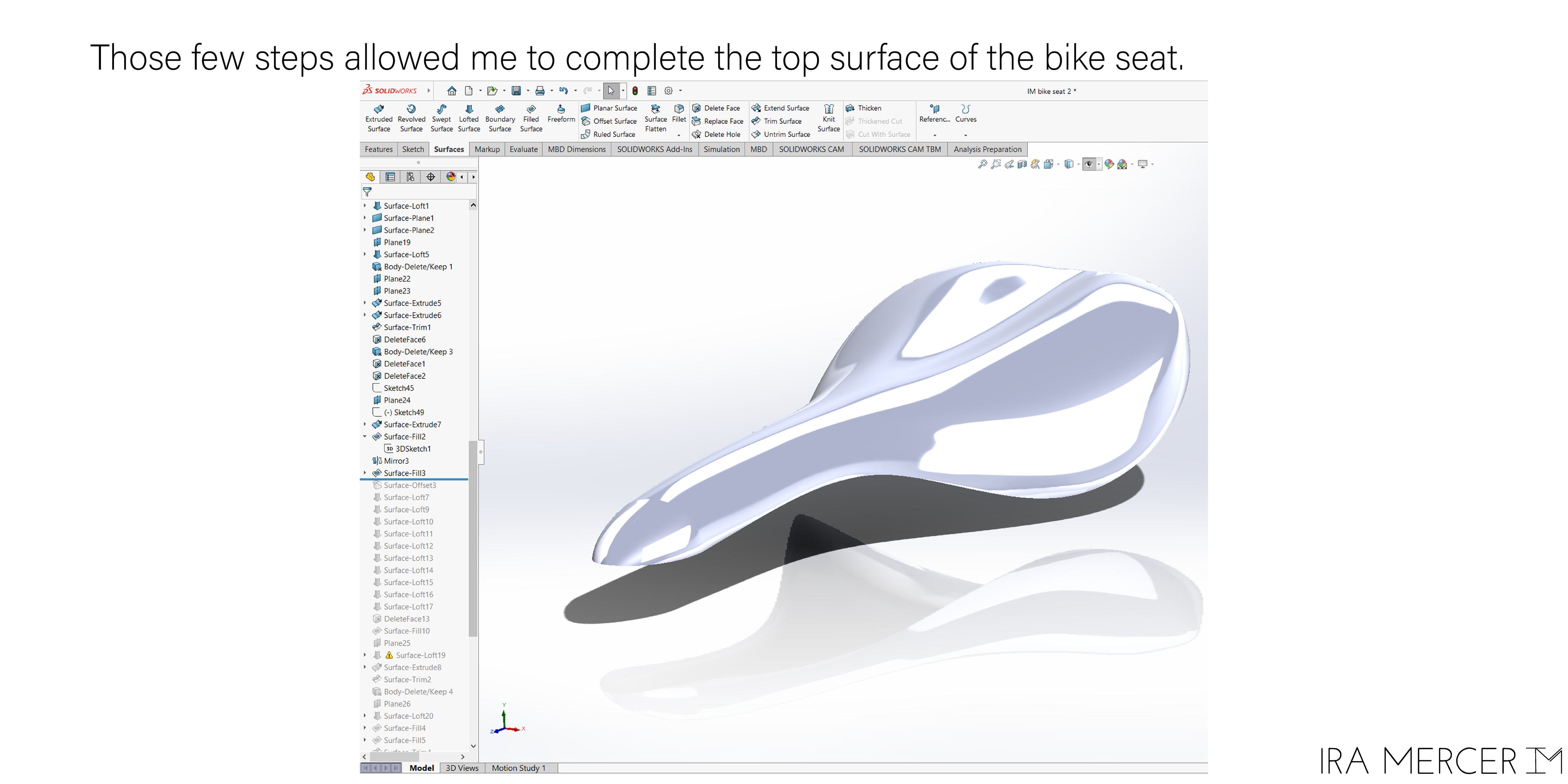Open the PropertyManager tab icon
Viewport: 1568px width, 784px height.
click(x=390, y=177)
